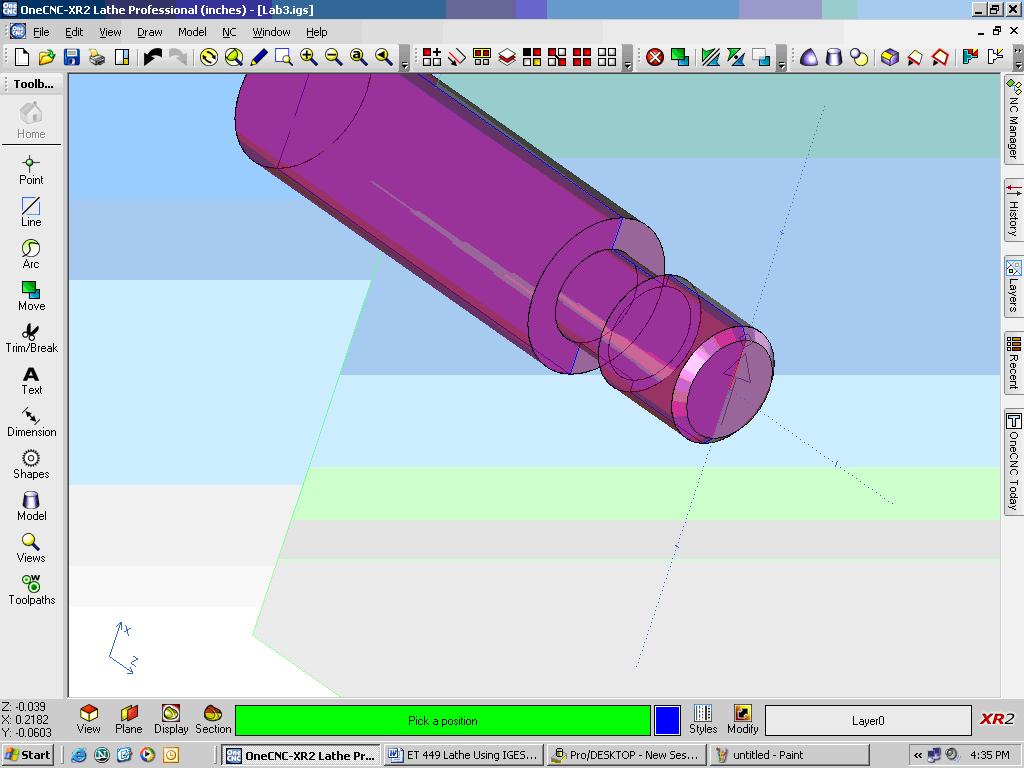Viewport: 1024px width, 768px height.
Task: Open the Trim/Break tool
Action: point(31,337)
